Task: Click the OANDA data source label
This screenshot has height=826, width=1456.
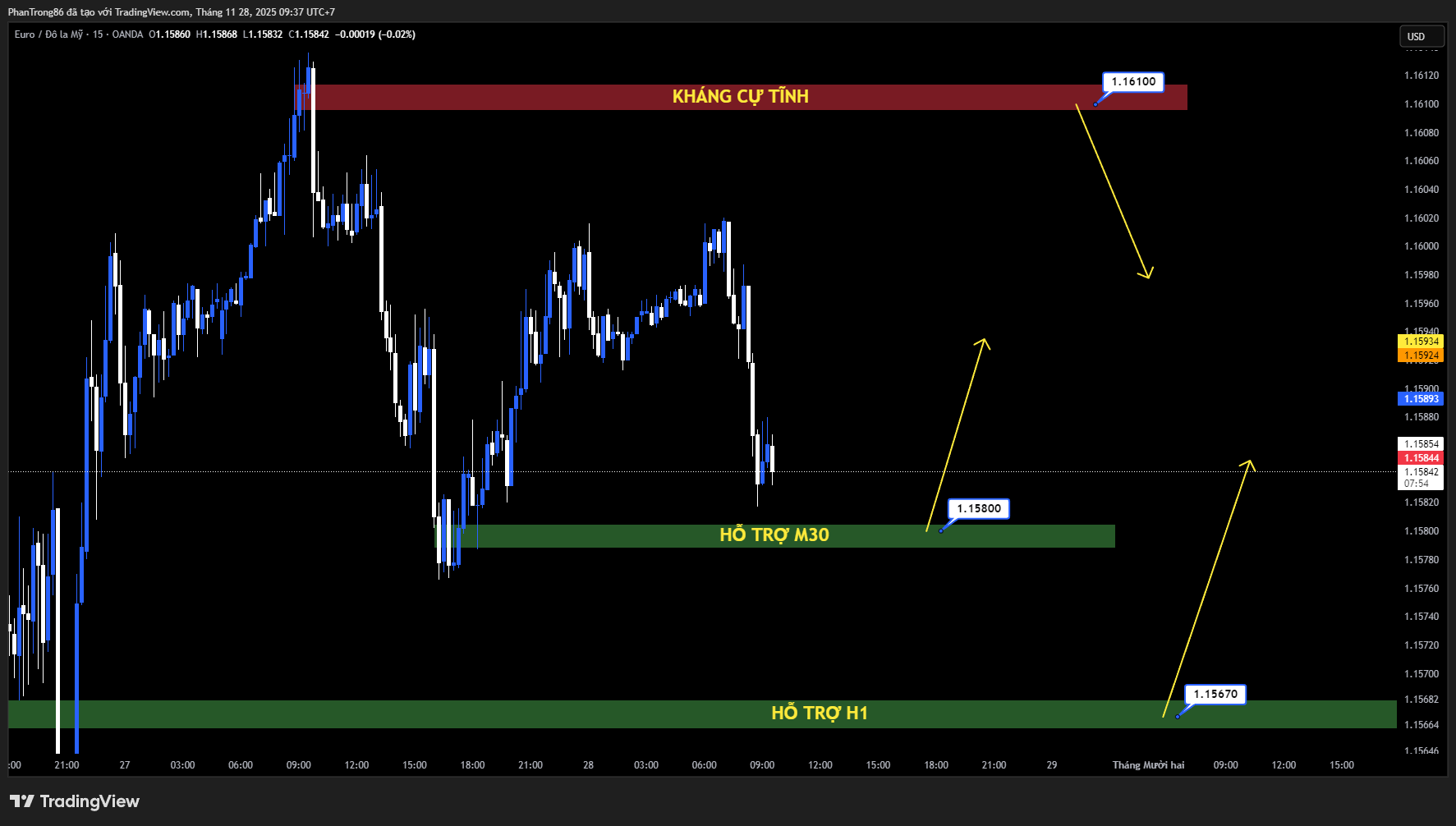Action: pos(127,34)
